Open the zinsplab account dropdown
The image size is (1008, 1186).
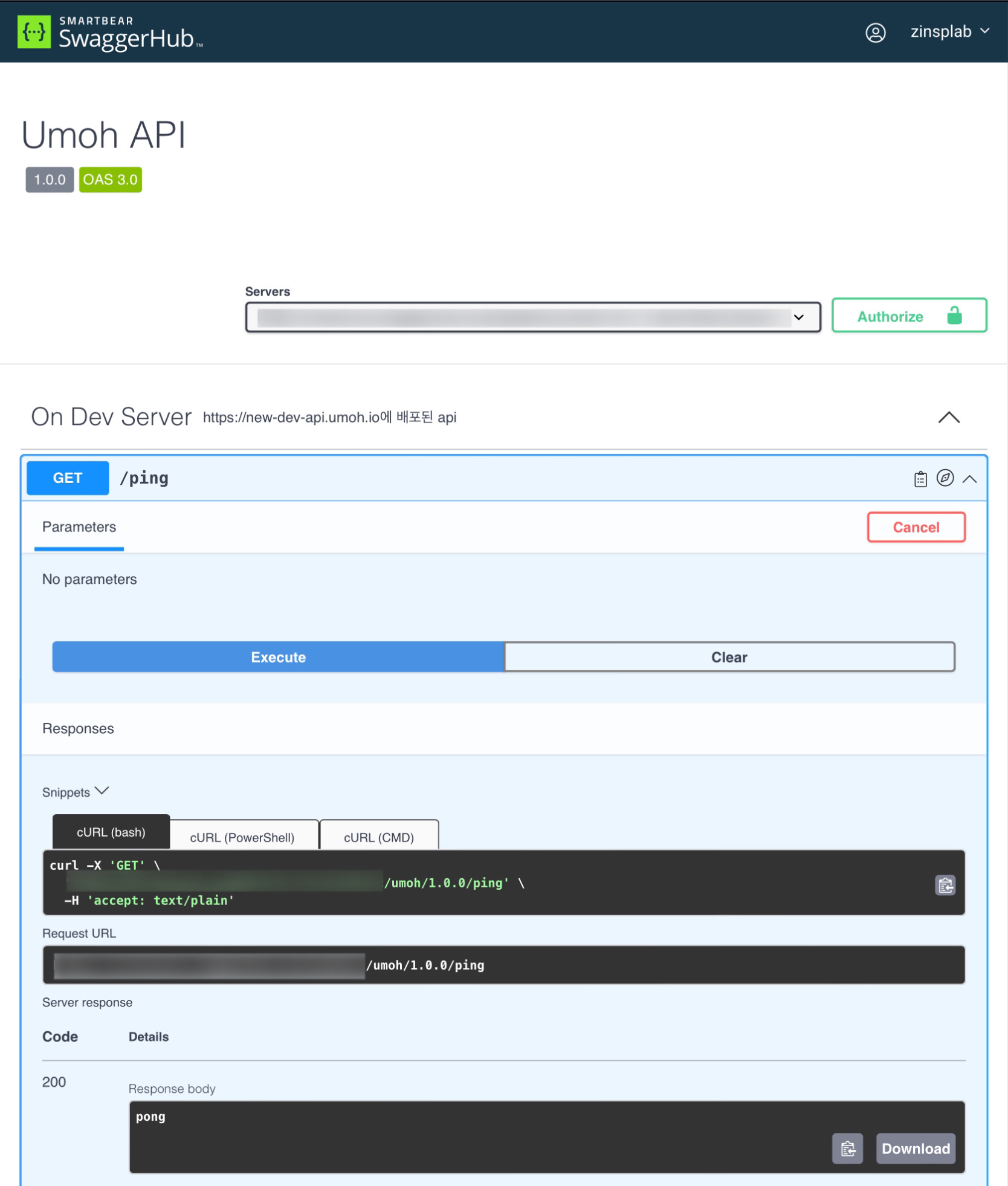click(x=950, y=31)
